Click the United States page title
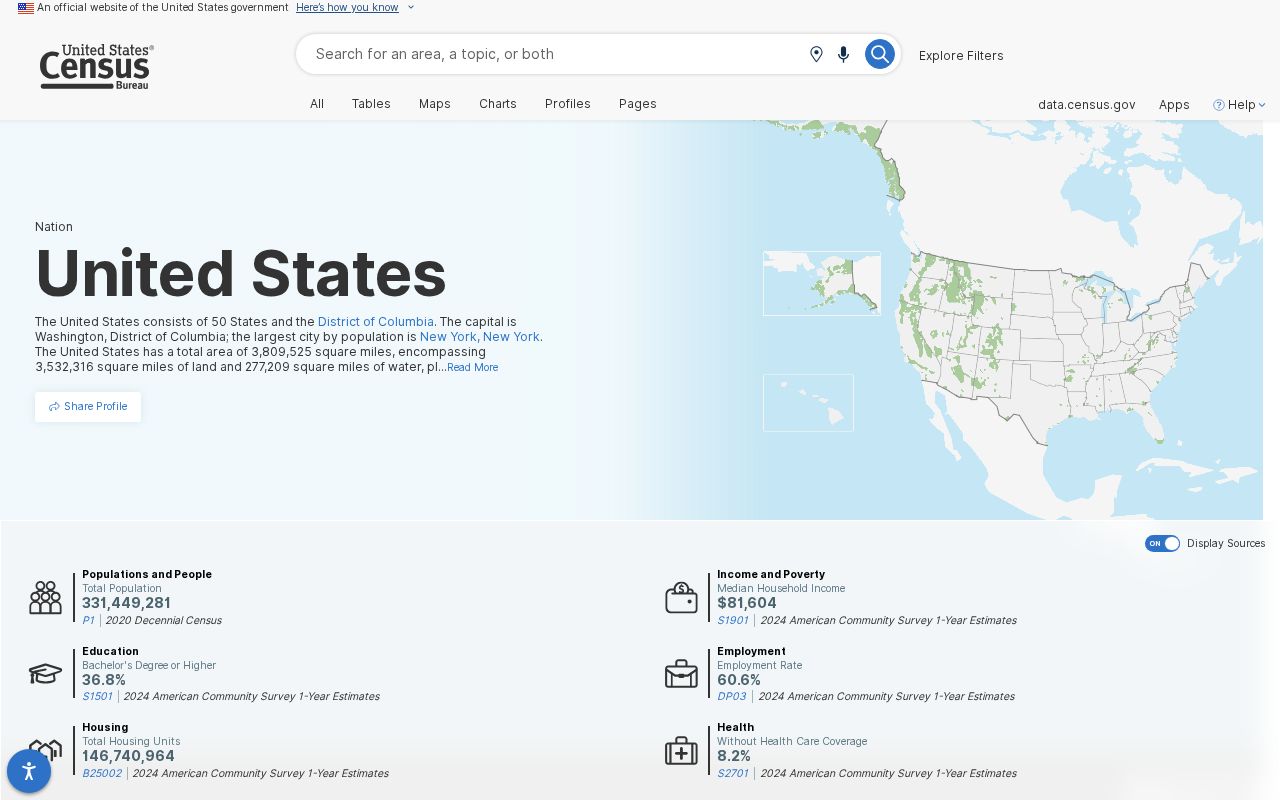 tap(241, 273)
